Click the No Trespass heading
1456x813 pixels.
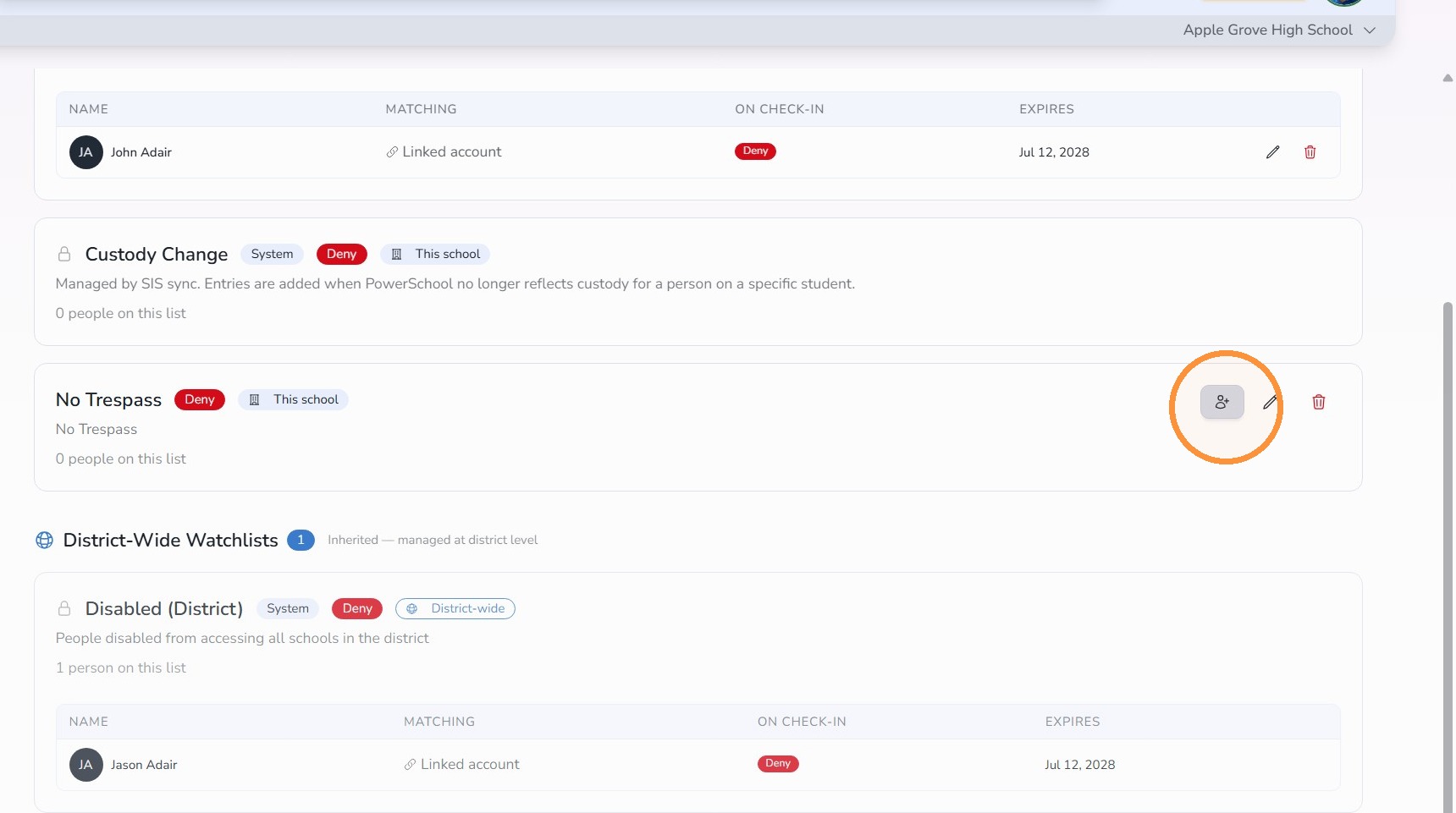click(x=108, y=400)
